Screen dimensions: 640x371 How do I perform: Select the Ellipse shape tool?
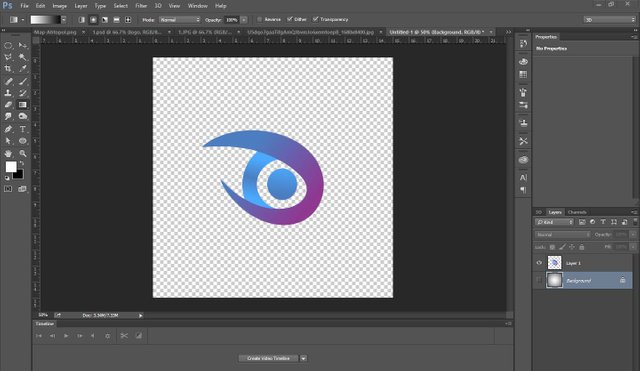pyautogui.click(x=23, y=141)
